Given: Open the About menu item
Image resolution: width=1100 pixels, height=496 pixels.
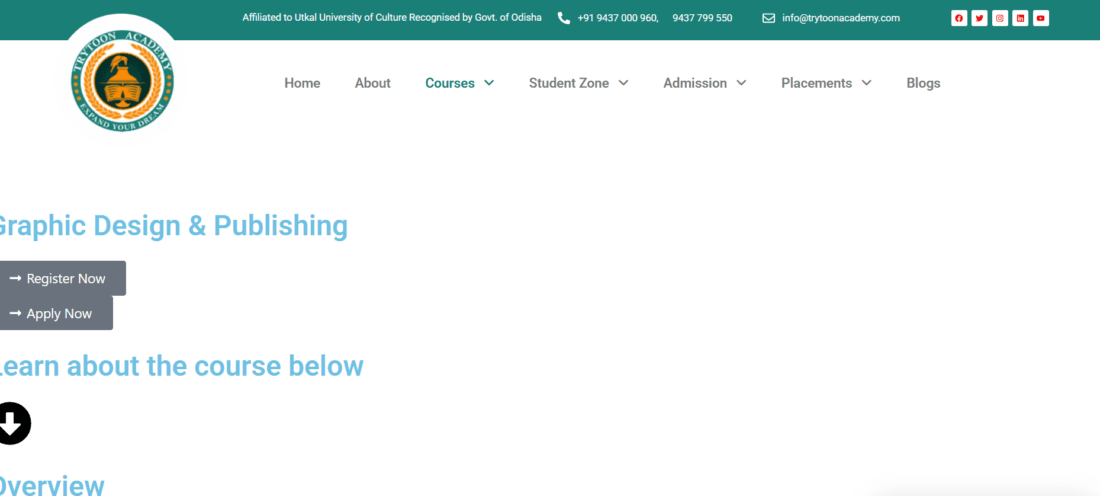Looking at the screenshot, I should (372, 83).
